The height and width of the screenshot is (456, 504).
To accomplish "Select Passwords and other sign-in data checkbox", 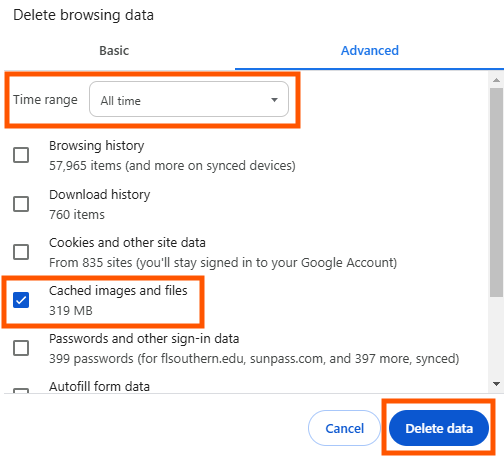I will point(21,348).
